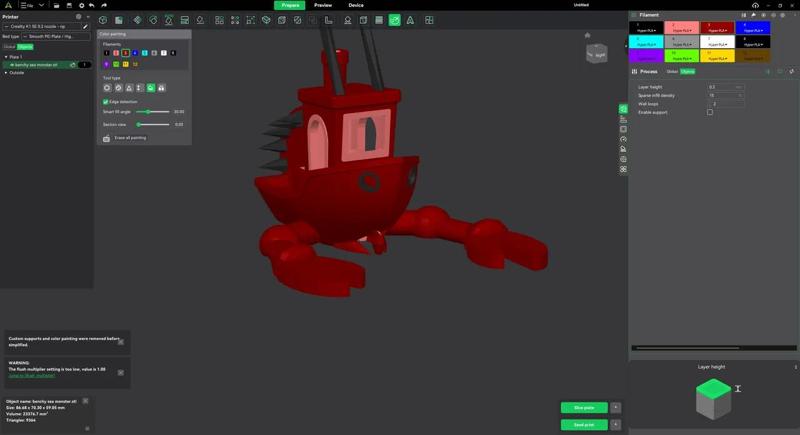
Task: Open the assembly view grid icon
Action: [x=429, y=20]
